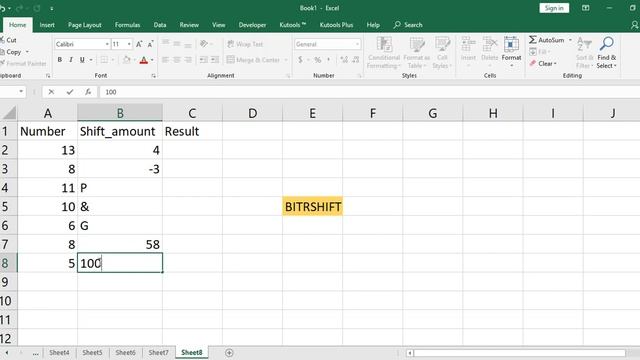Click the Clear eraser button
The width and height of the screenshot is (640, 360).
[x=543, y=63]
